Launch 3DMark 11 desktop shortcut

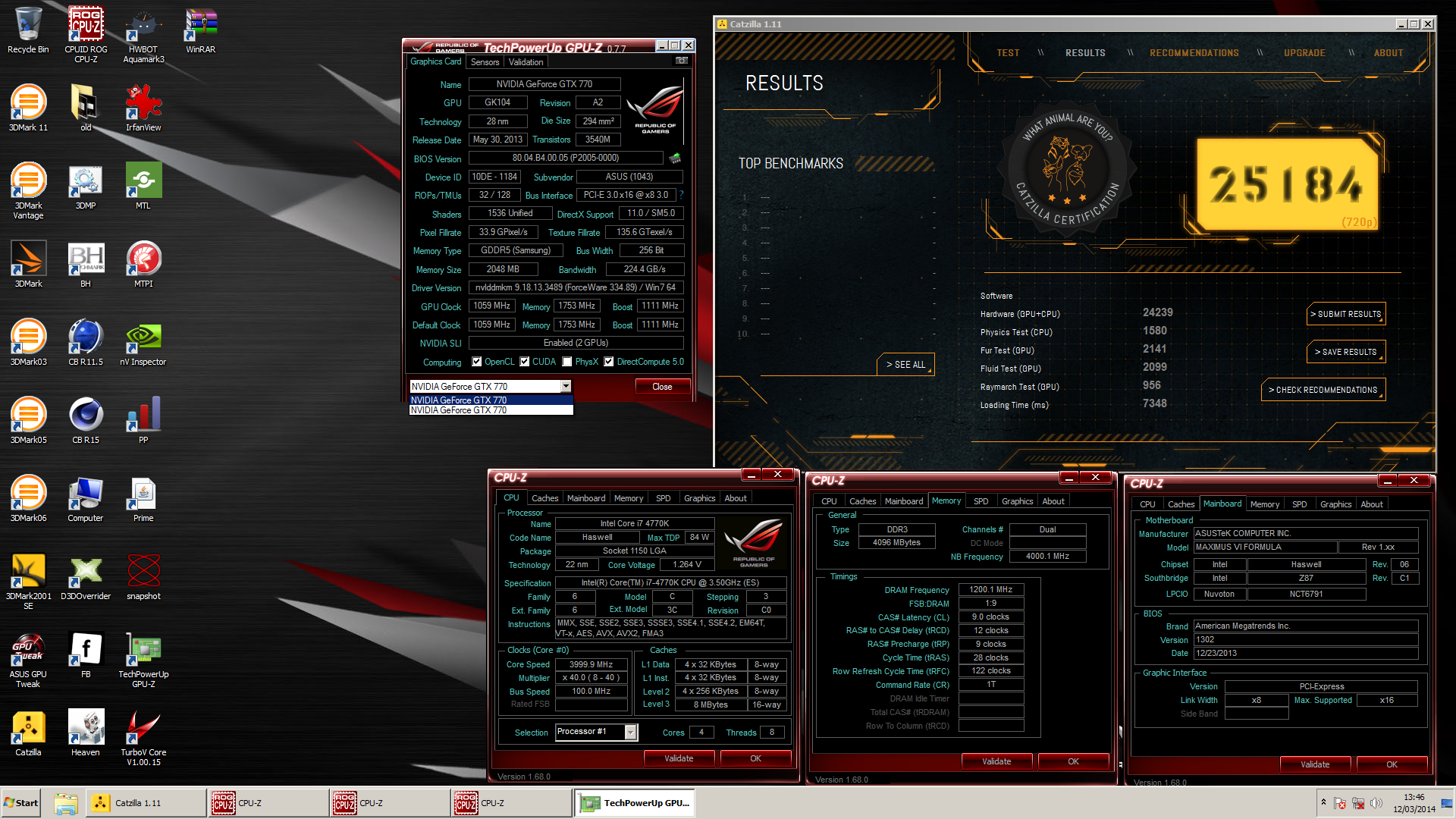point(28,108)
